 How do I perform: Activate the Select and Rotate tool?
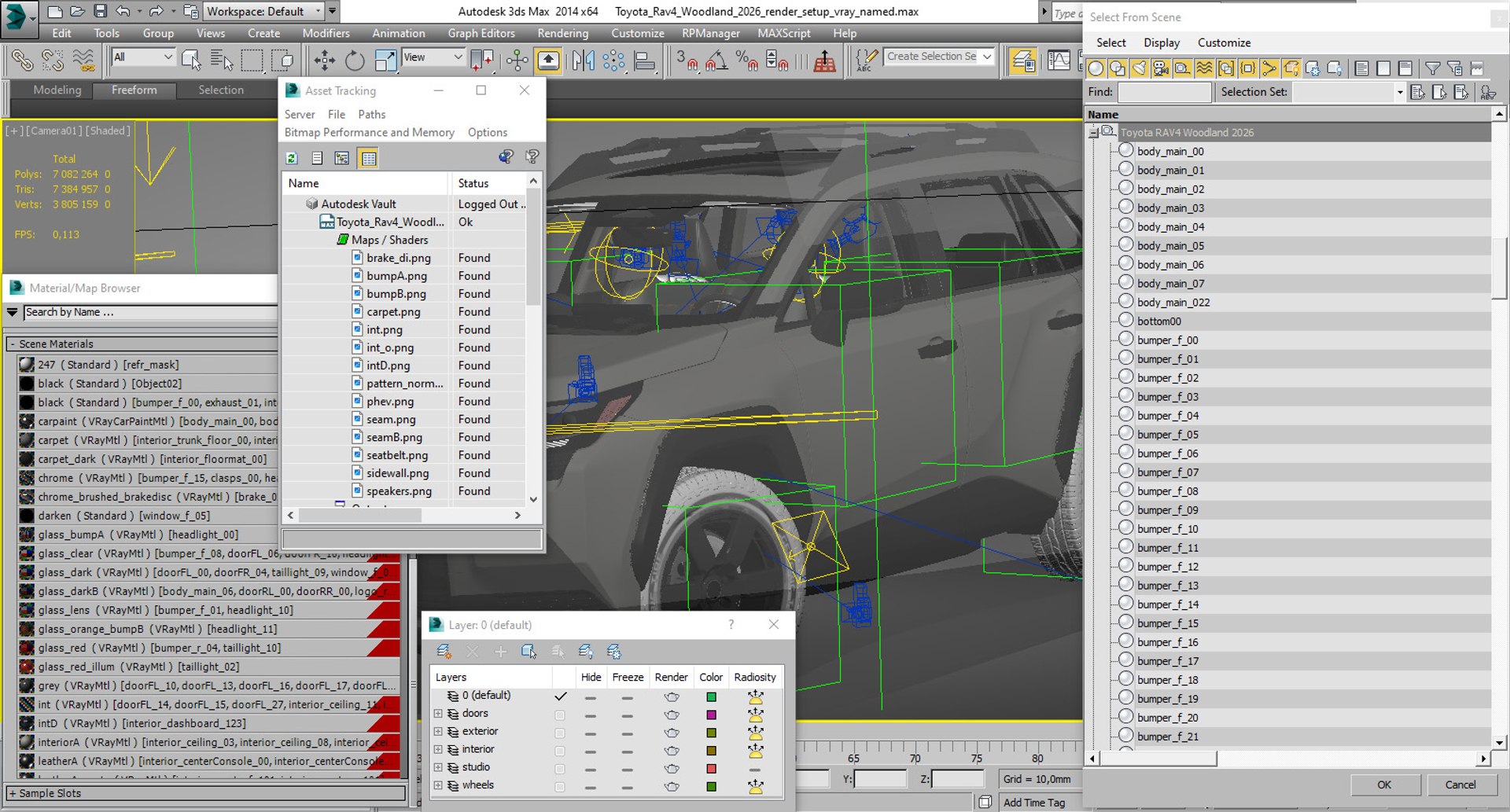click(355, 61)
